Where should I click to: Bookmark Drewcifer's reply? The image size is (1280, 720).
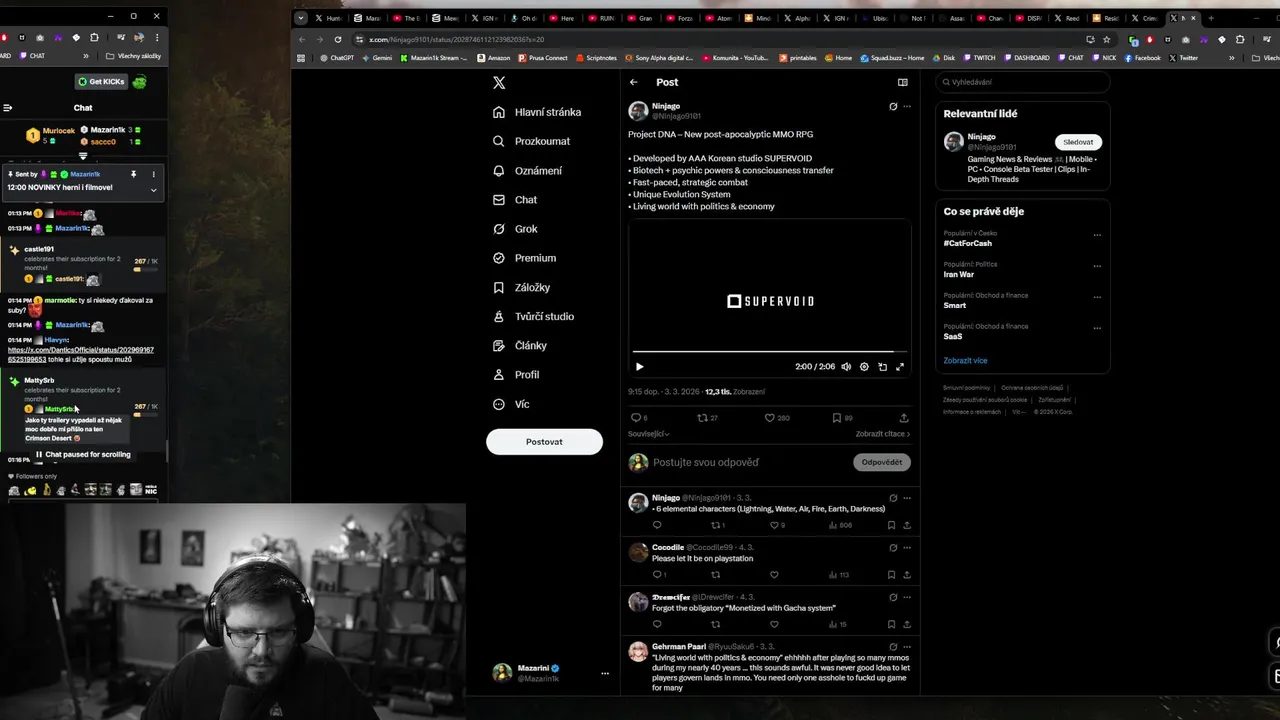891,624
